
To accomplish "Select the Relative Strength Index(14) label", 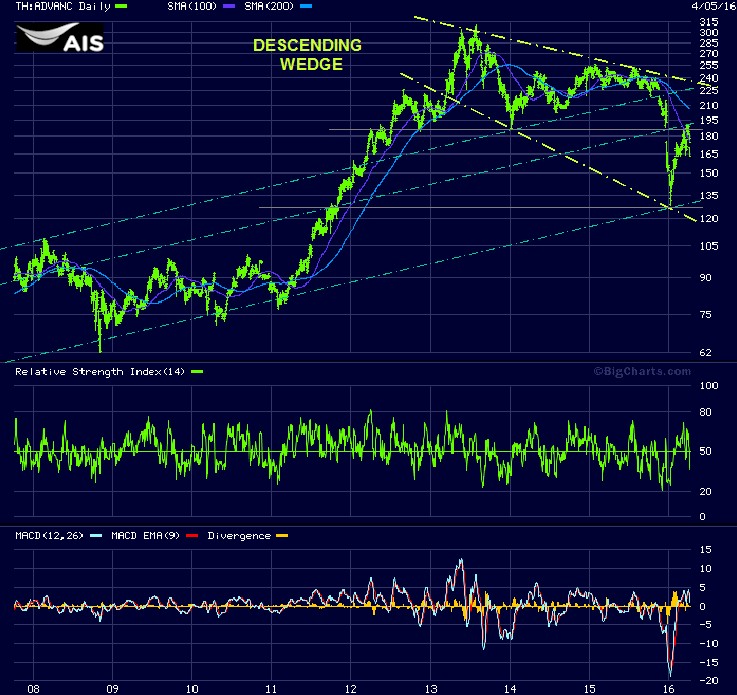I will [100, 372].
